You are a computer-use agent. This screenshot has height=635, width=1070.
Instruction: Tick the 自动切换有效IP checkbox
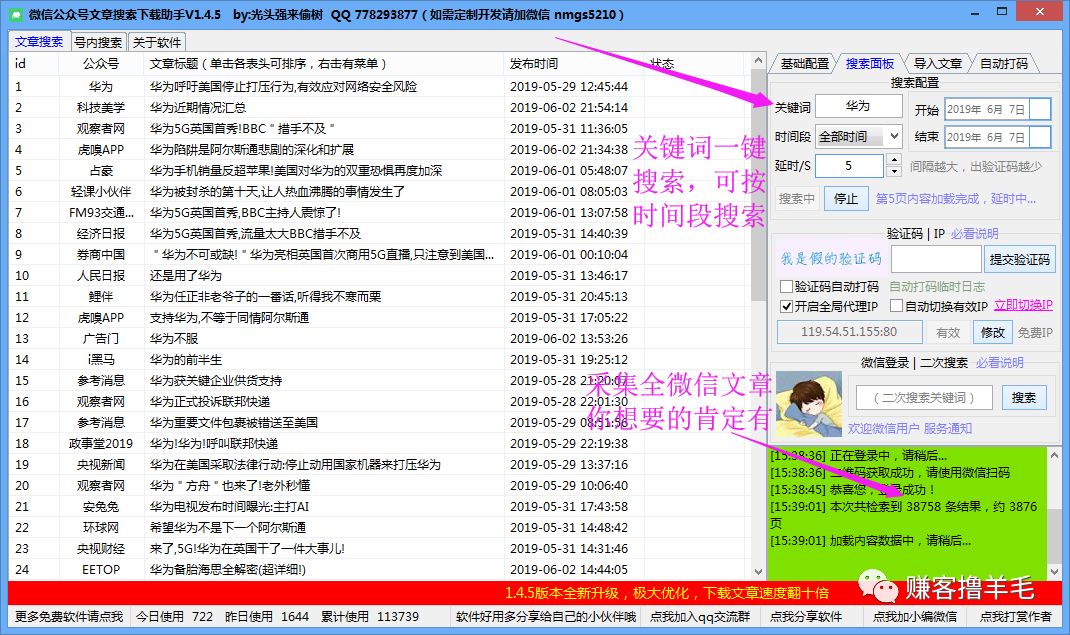(x=897, y=306)
